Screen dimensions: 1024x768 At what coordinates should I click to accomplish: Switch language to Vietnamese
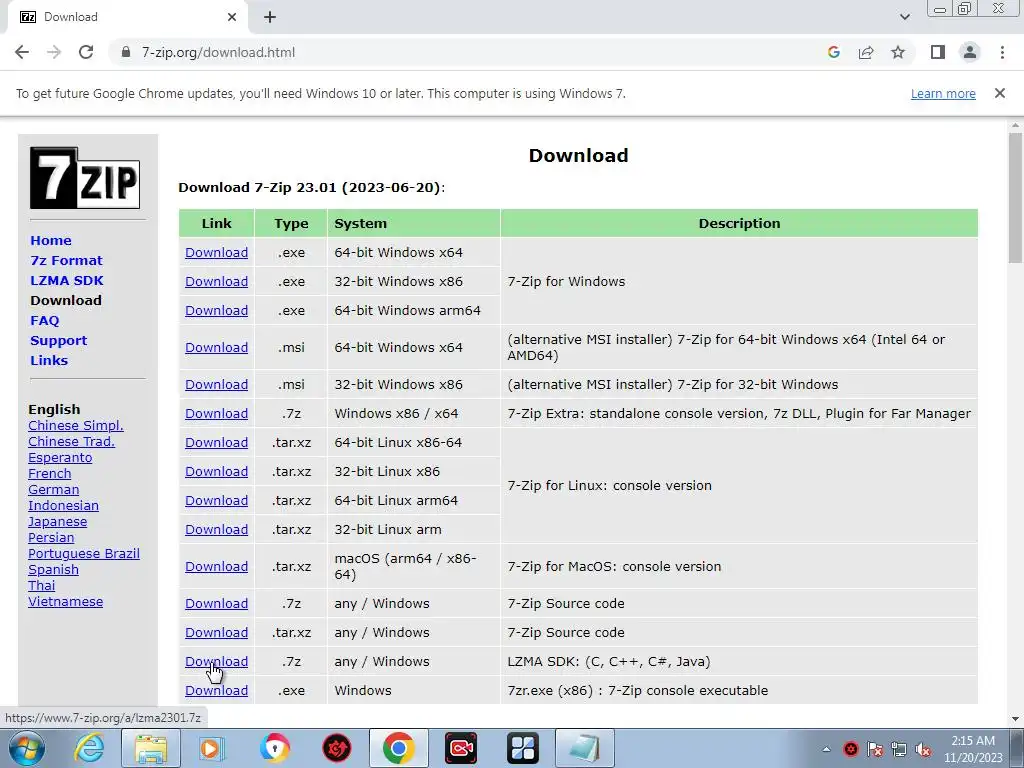[x=65, y=601]
